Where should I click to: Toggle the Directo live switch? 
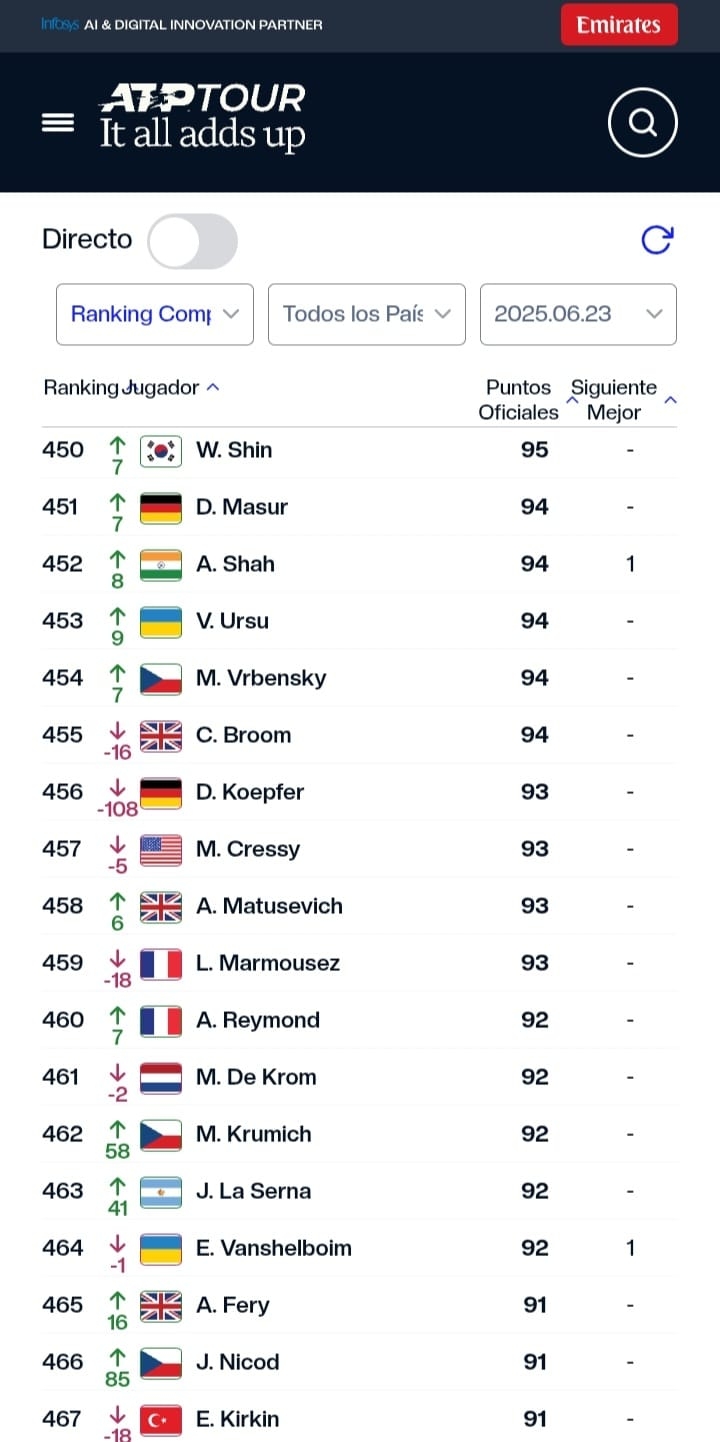pyautogui.click(x=193, y=241)
